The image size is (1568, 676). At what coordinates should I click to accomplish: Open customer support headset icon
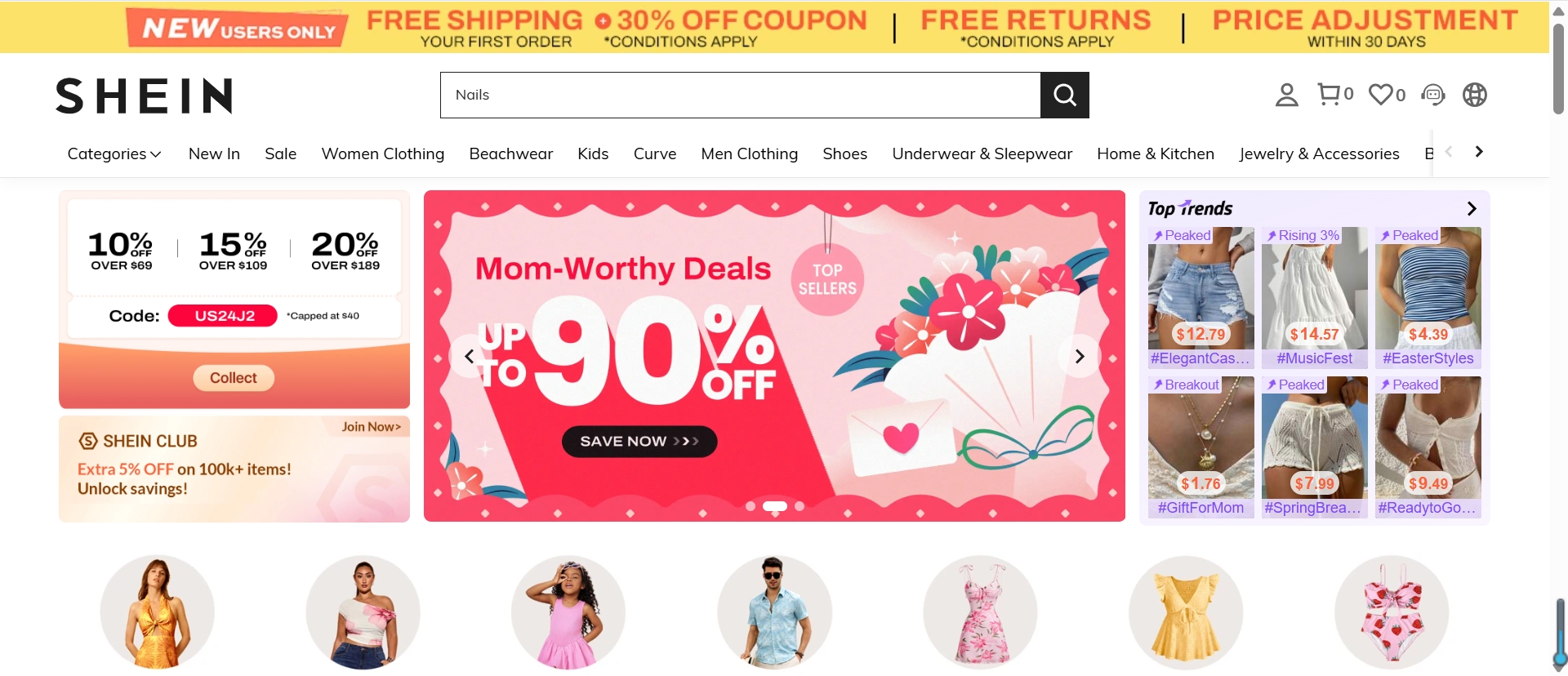[x=1433, y=95]
